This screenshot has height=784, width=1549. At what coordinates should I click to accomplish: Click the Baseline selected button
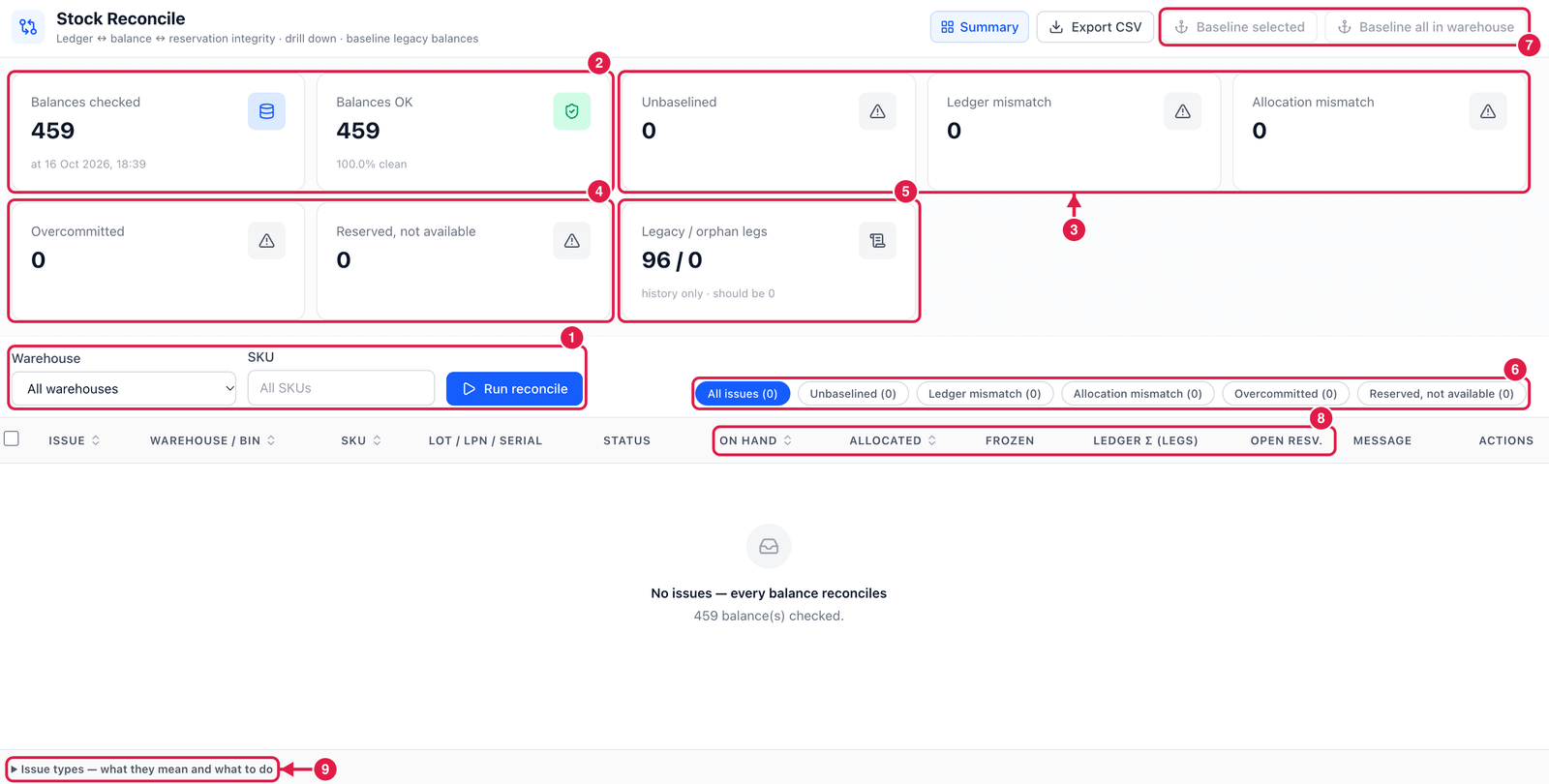pyautogui.click(x=1240, y=27)
